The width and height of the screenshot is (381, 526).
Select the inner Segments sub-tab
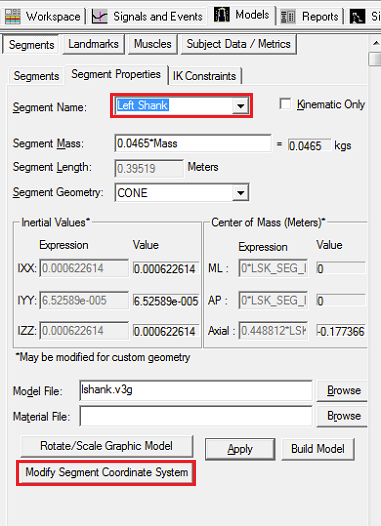pyautogui.click(x=36, y=76)
